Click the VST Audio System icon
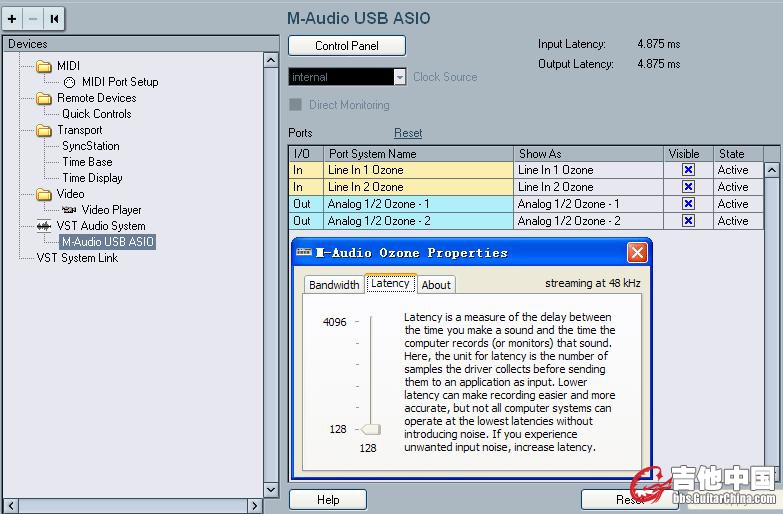783x514 pixels. click(x=44, y=226)
